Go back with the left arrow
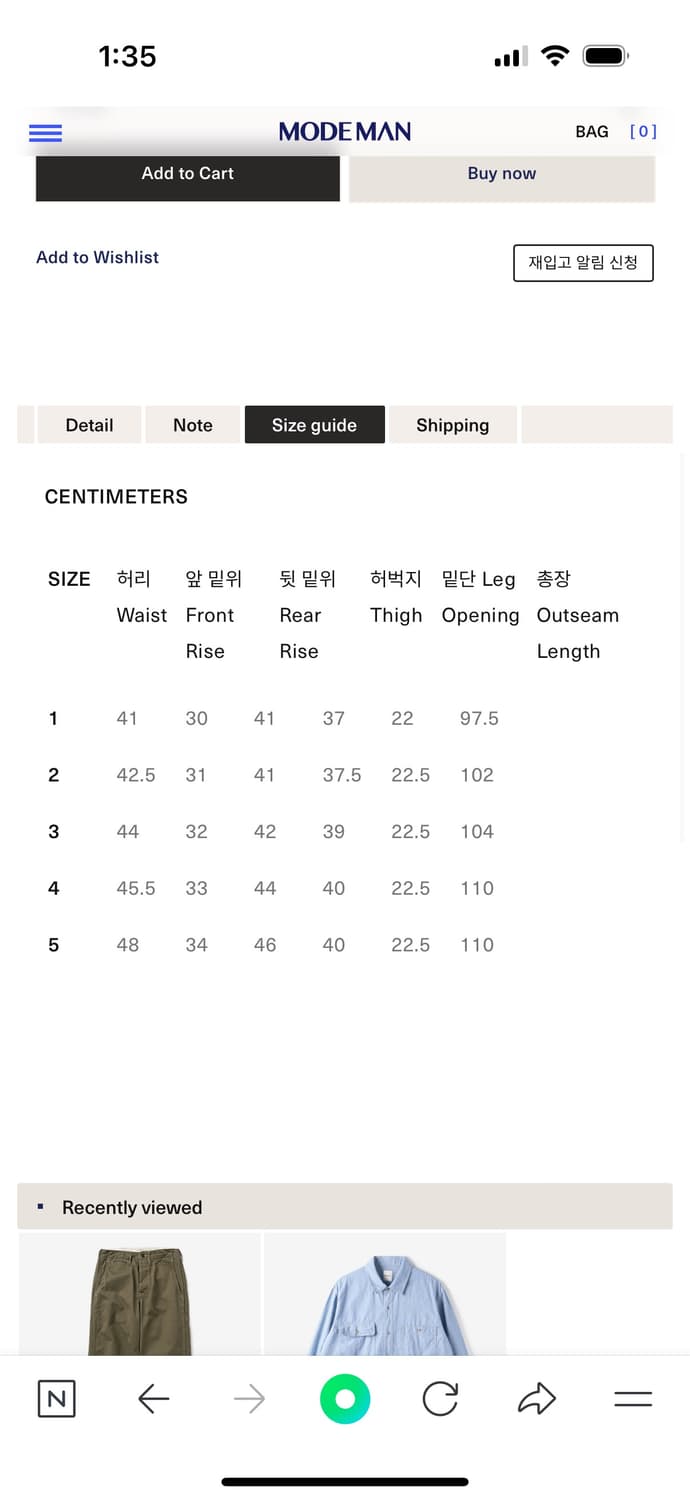 (153, 1399)
